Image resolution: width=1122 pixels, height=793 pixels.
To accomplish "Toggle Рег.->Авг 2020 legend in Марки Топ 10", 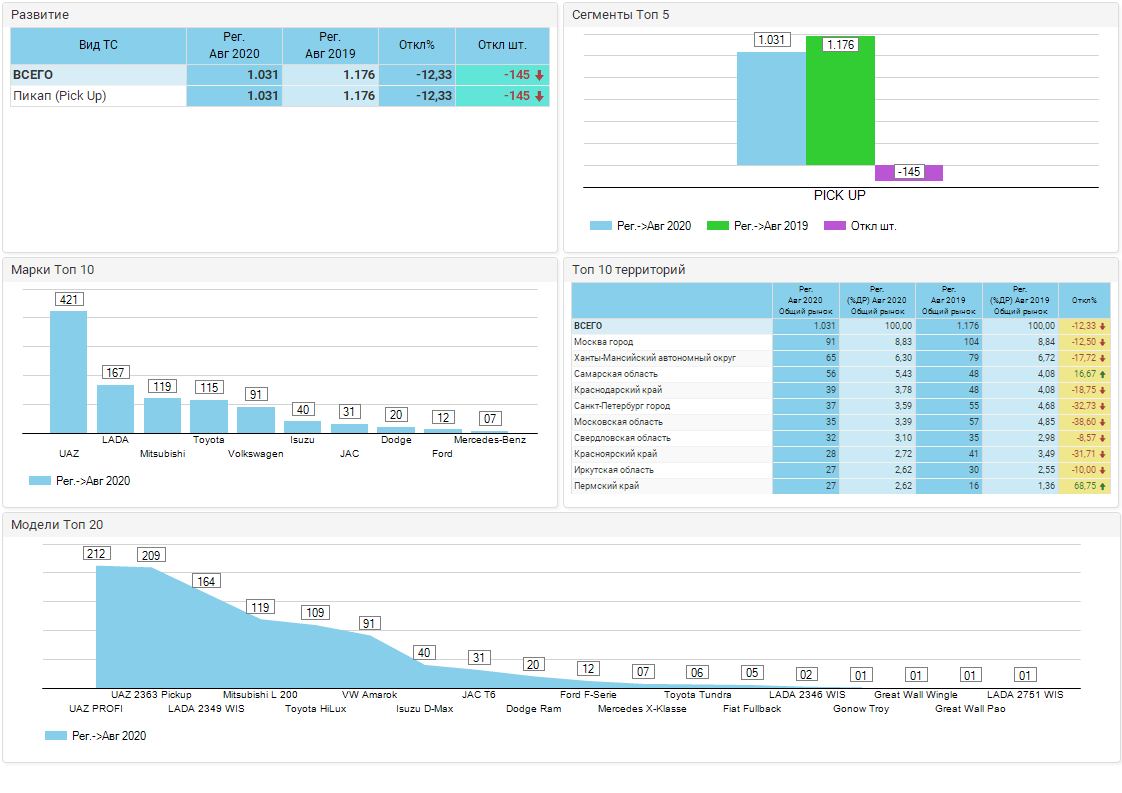I will coord(80,481).
